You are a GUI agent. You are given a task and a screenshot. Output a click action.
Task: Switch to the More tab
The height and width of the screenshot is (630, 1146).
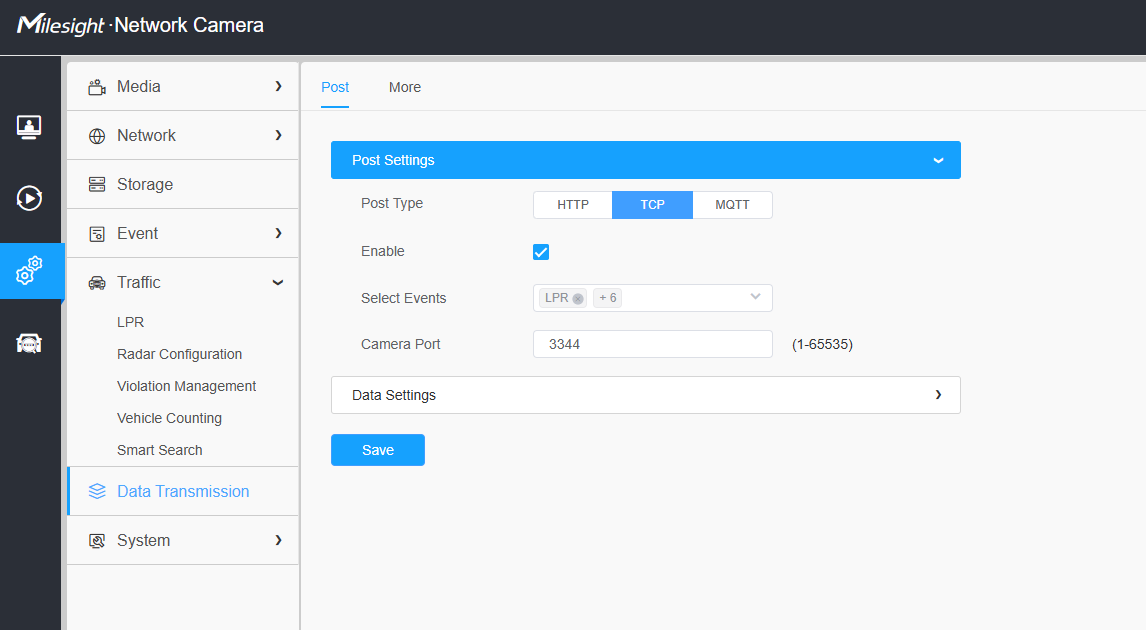click(x=405, y=87)
